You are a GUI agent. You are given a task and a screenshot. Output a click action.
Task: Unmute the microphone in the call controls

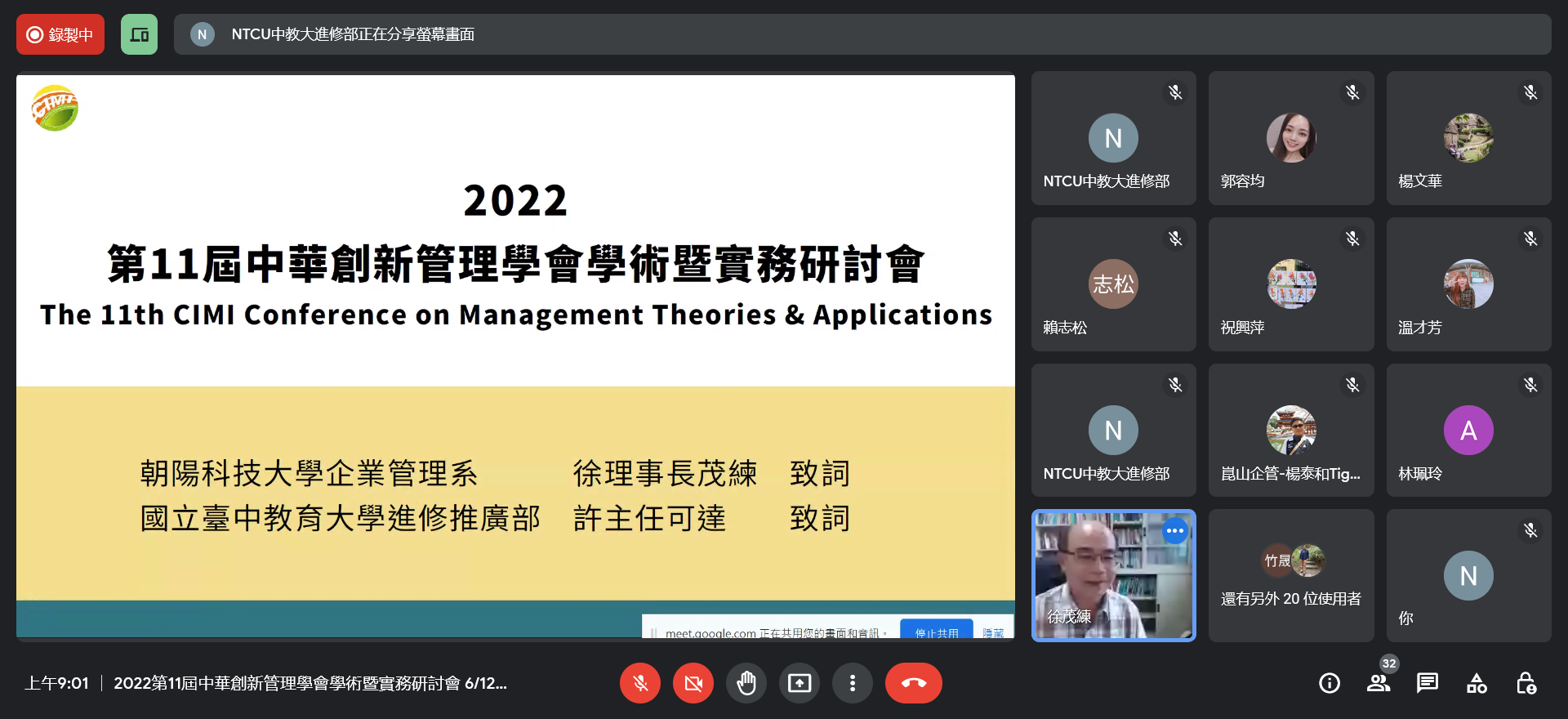(640, 683)
